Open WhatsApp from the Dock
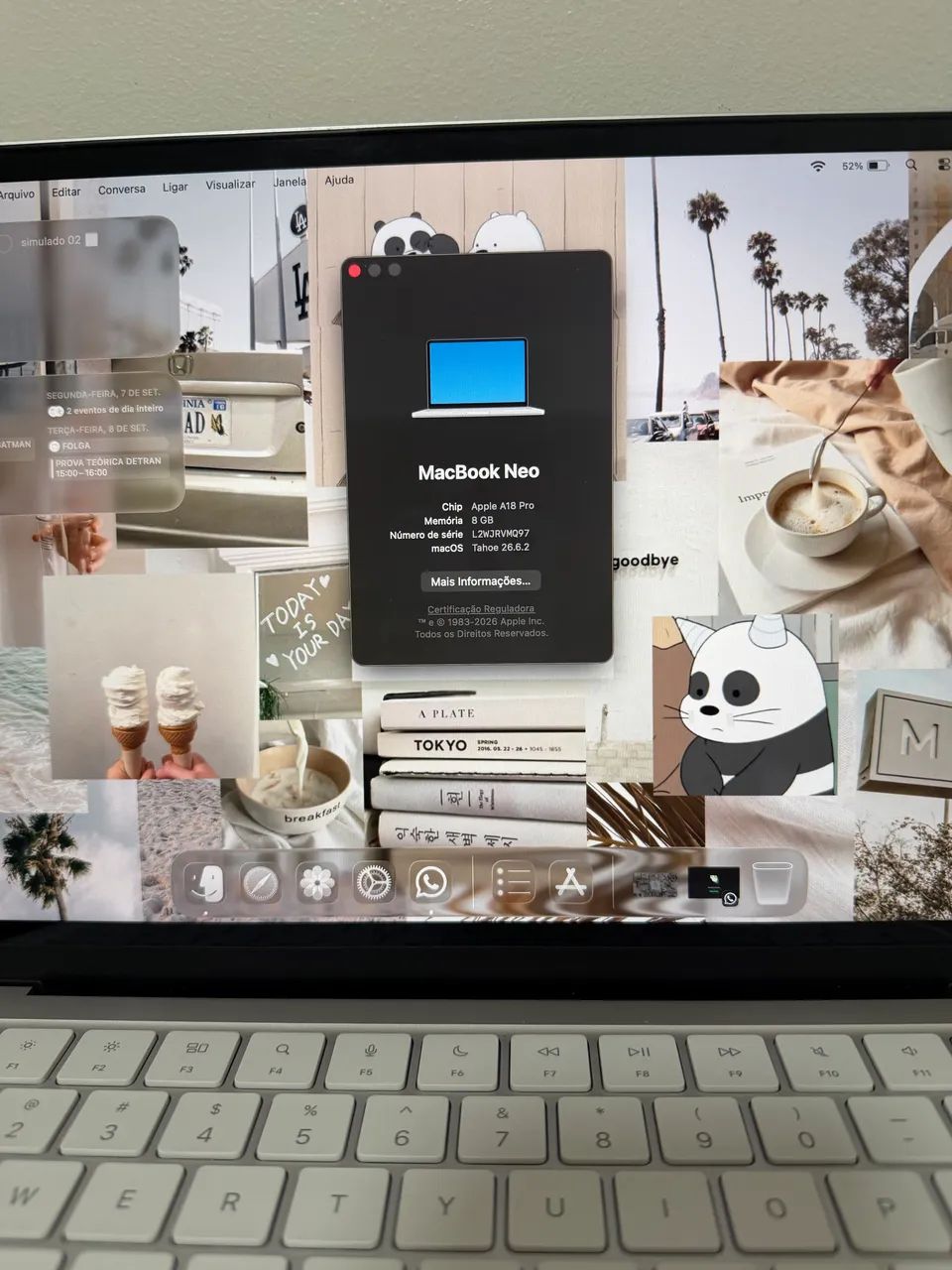Image resolution: width=952 pixels, height=1270 pixels. (431, 881)
